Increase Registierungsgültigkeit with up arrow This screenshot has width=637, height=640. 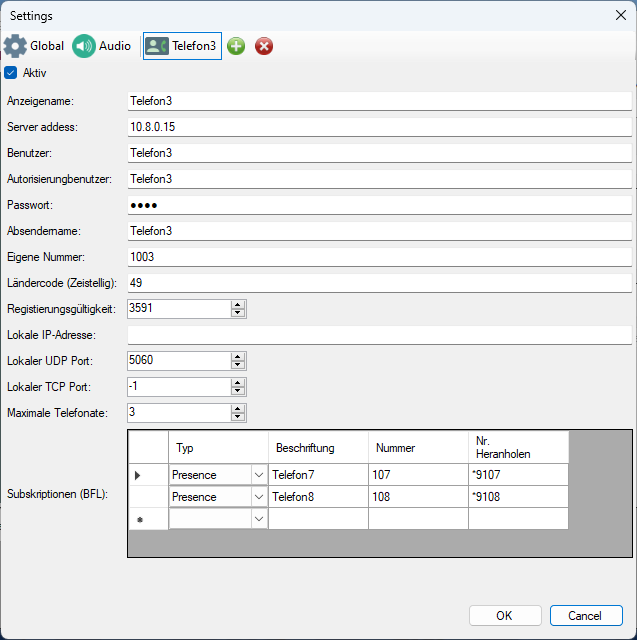pyautogui.click(x=237, y=305)
